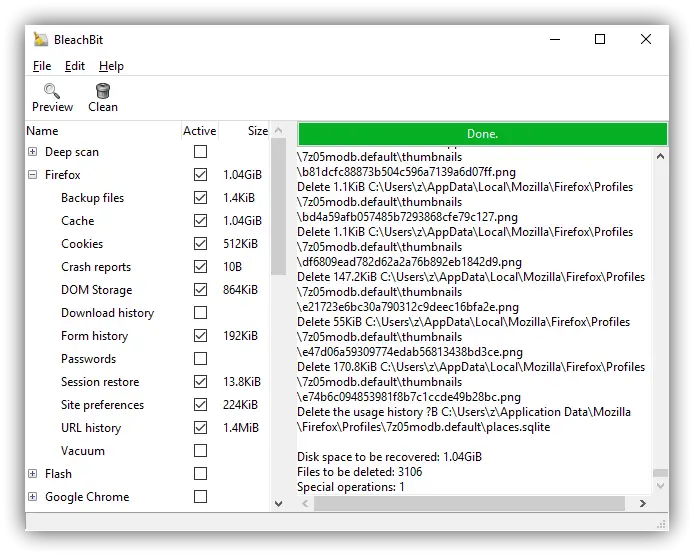Click the 'Disk space to be recovered: 1.04GiB' line

(x=389, y=457)
